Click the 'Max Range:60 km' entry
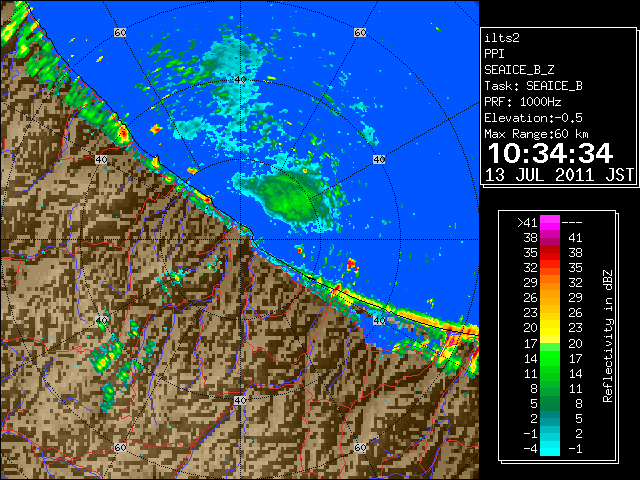640x480 pixels. [537, 134]
